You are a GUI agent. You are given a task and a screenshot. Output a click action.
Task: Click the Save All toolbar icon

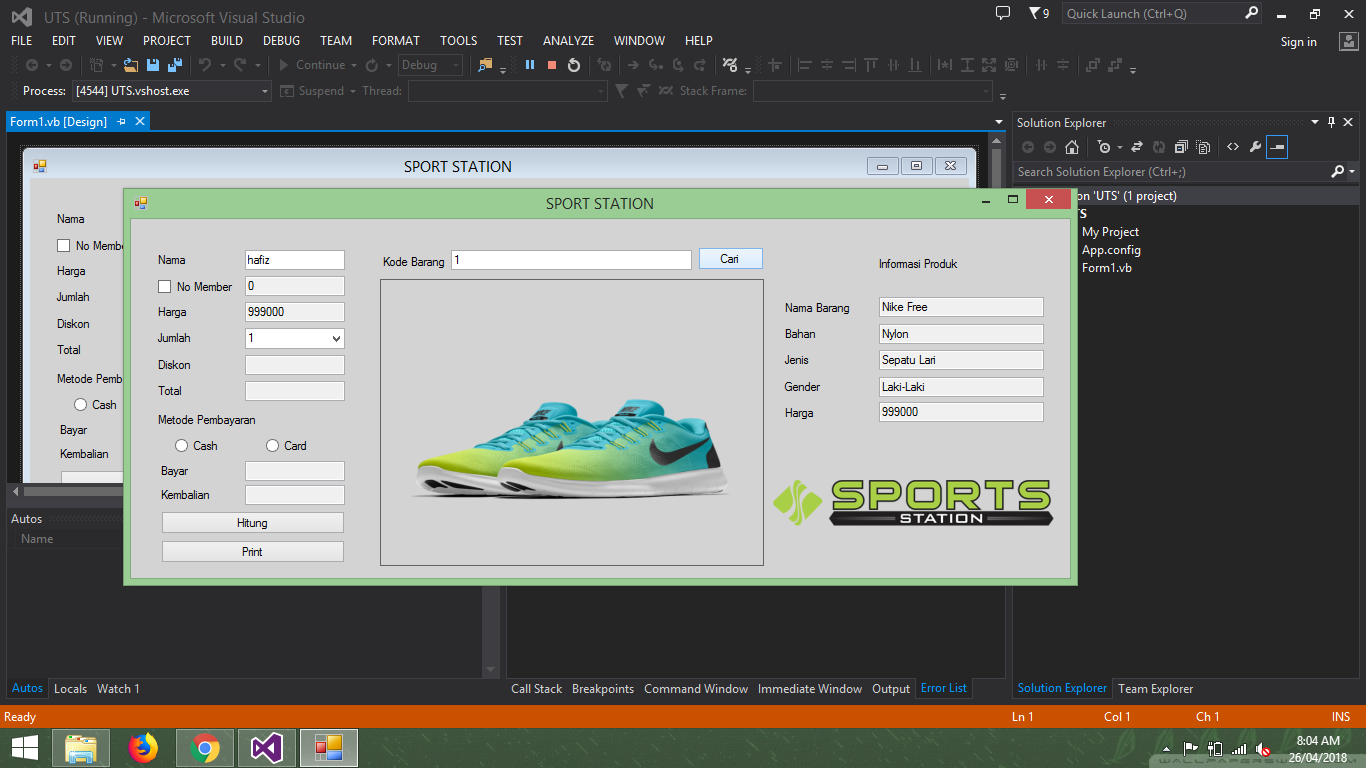point(175,65)
